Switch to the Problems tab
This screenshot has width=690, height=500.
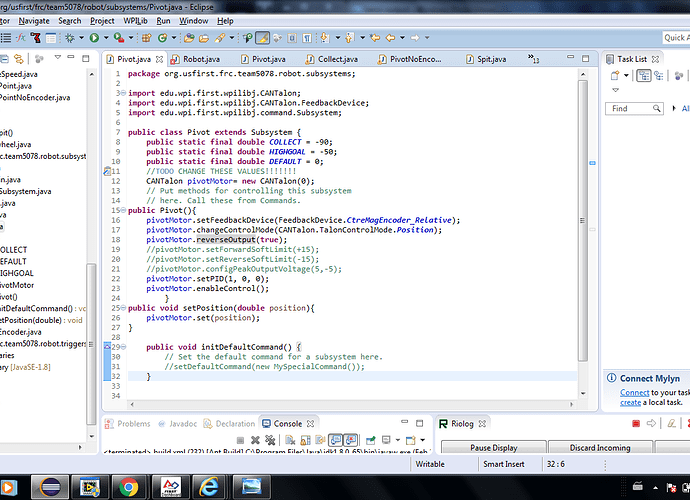128,424
